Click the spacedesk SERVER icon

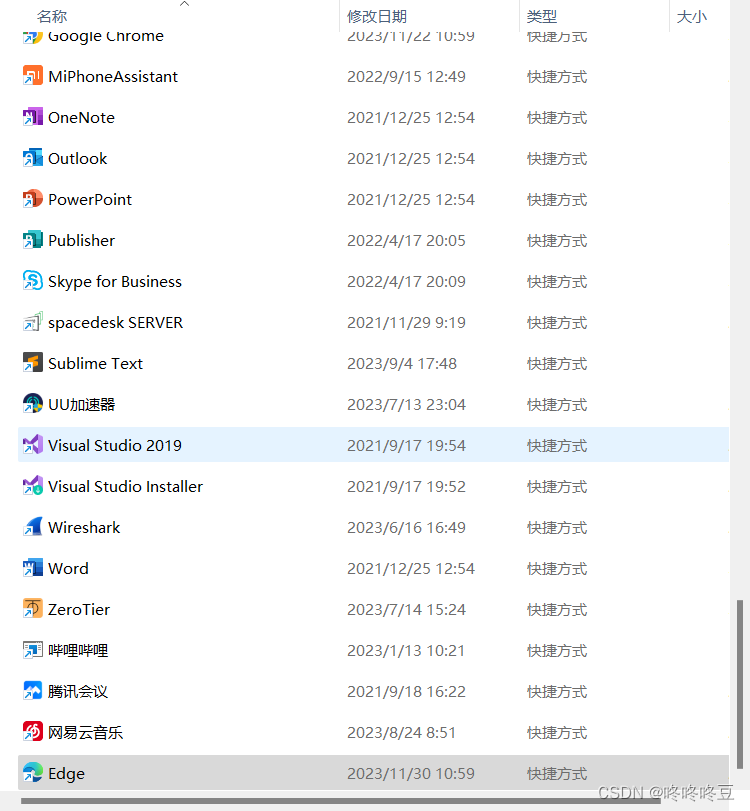point(33,322)
